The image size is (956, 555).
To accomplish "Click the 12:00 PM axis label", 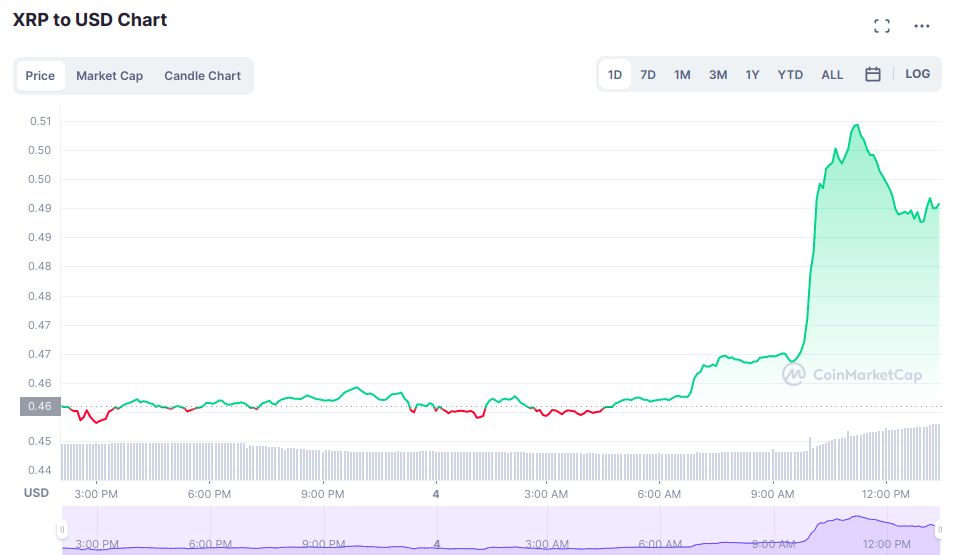I will (x=885, y=494).
